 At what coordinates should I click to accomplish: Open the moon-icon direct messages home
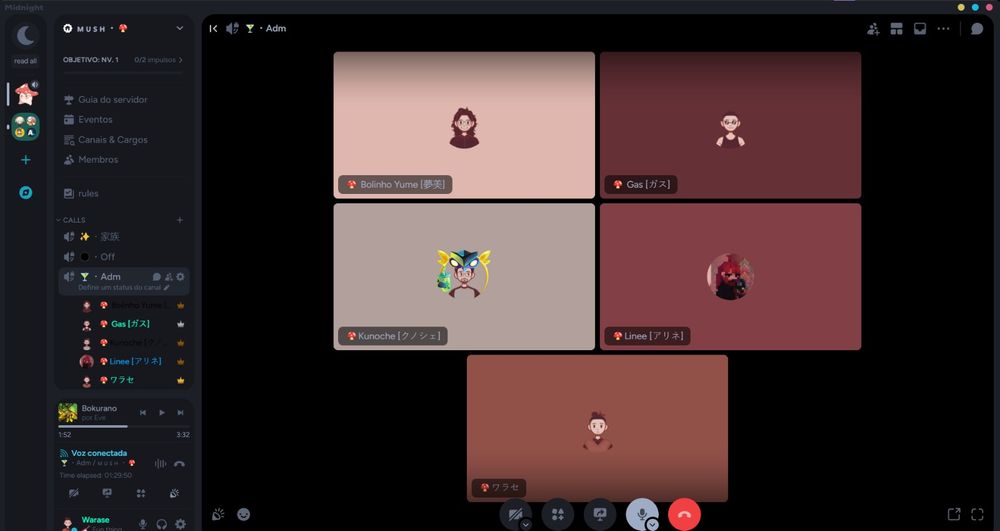(x=26, y=36)
